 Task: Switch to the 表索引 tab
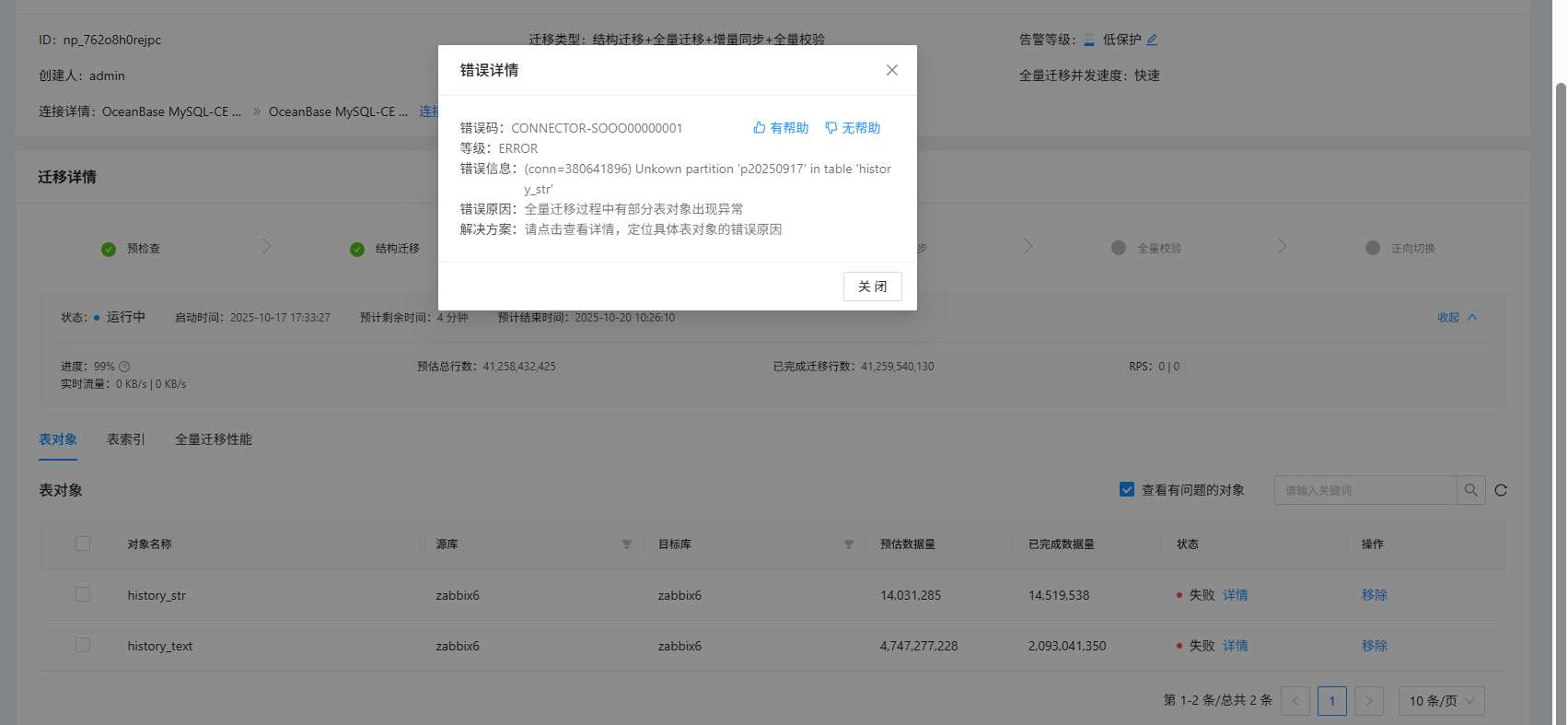click(x=126, y=439)
